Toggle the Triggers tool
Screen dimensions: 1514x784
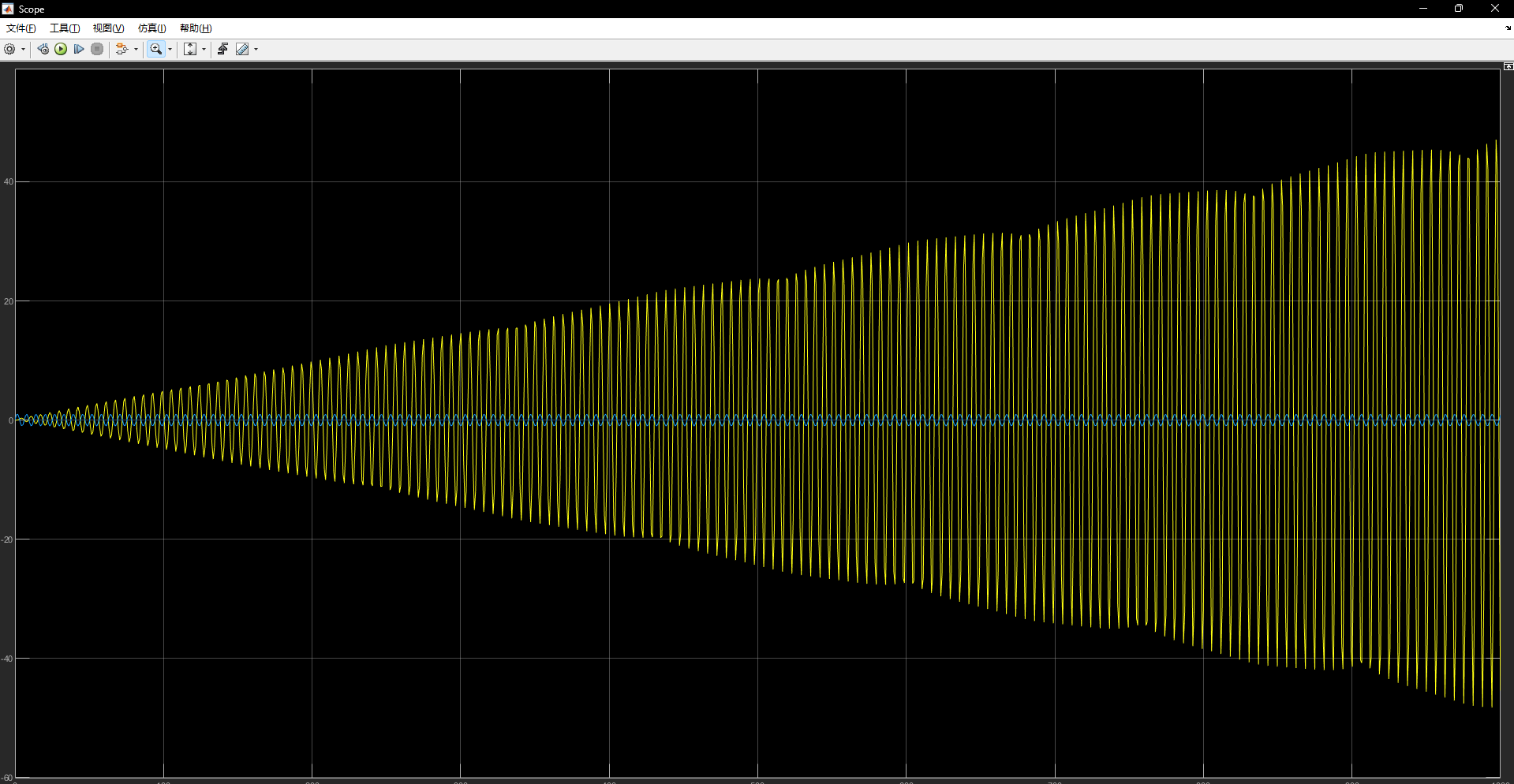(x=222, y=49)
